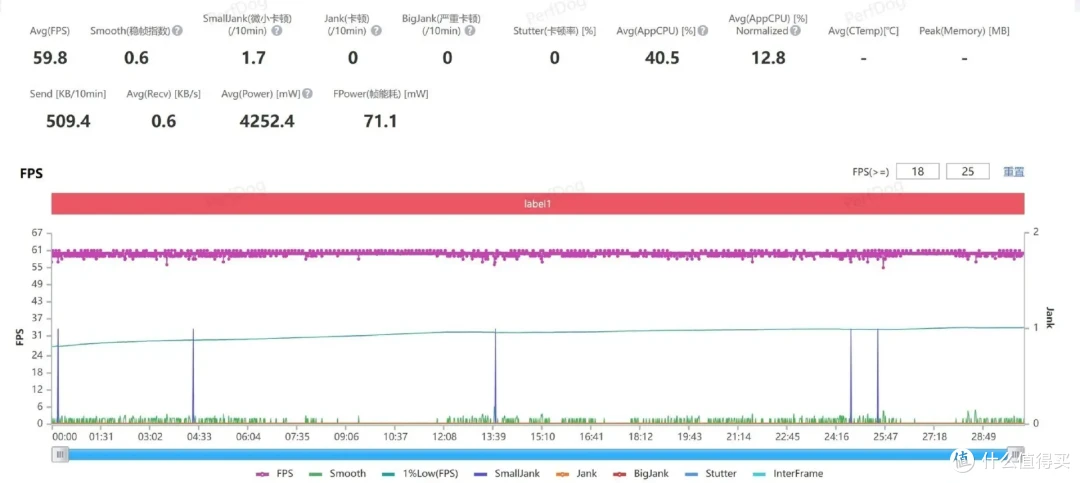The height and width of the screenshot is (483, 1080).
Task: Click Smooth value 0.6
Action: [x=136, y=58]
